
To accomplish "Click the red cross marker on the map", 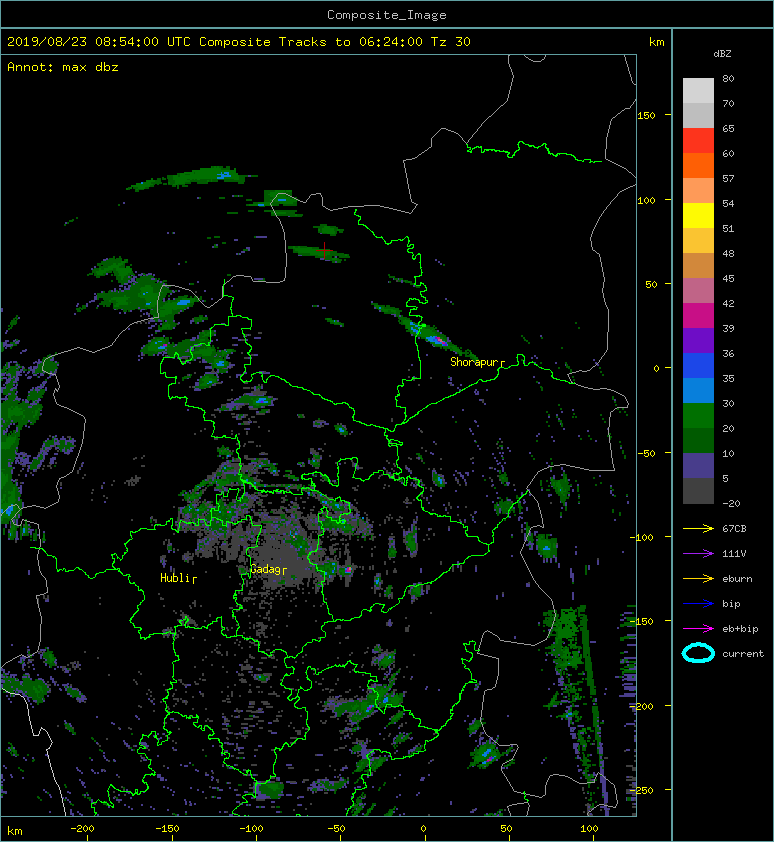I will pos(324,250).
